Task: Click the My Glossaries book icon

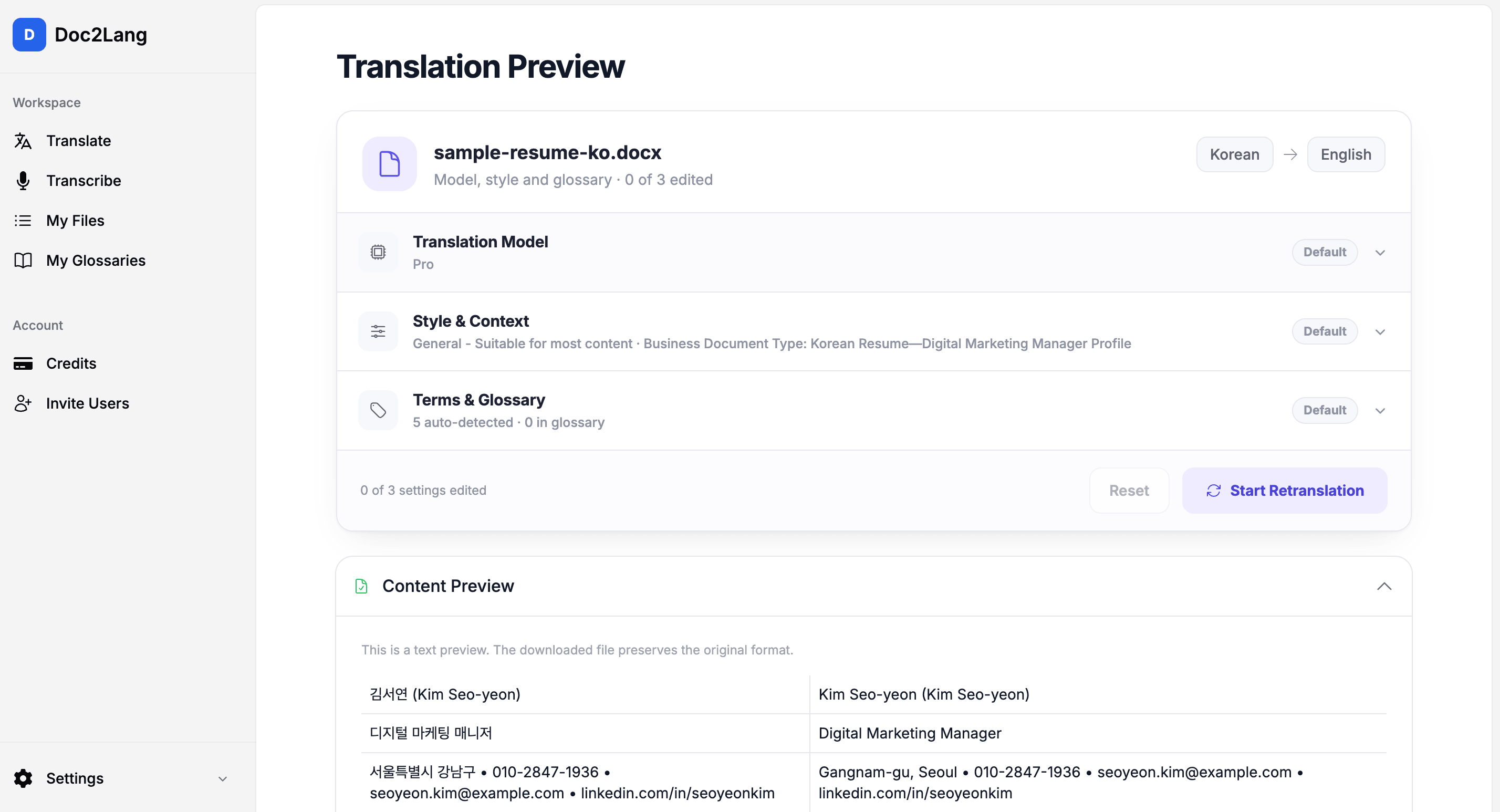Action: point(23,261)
